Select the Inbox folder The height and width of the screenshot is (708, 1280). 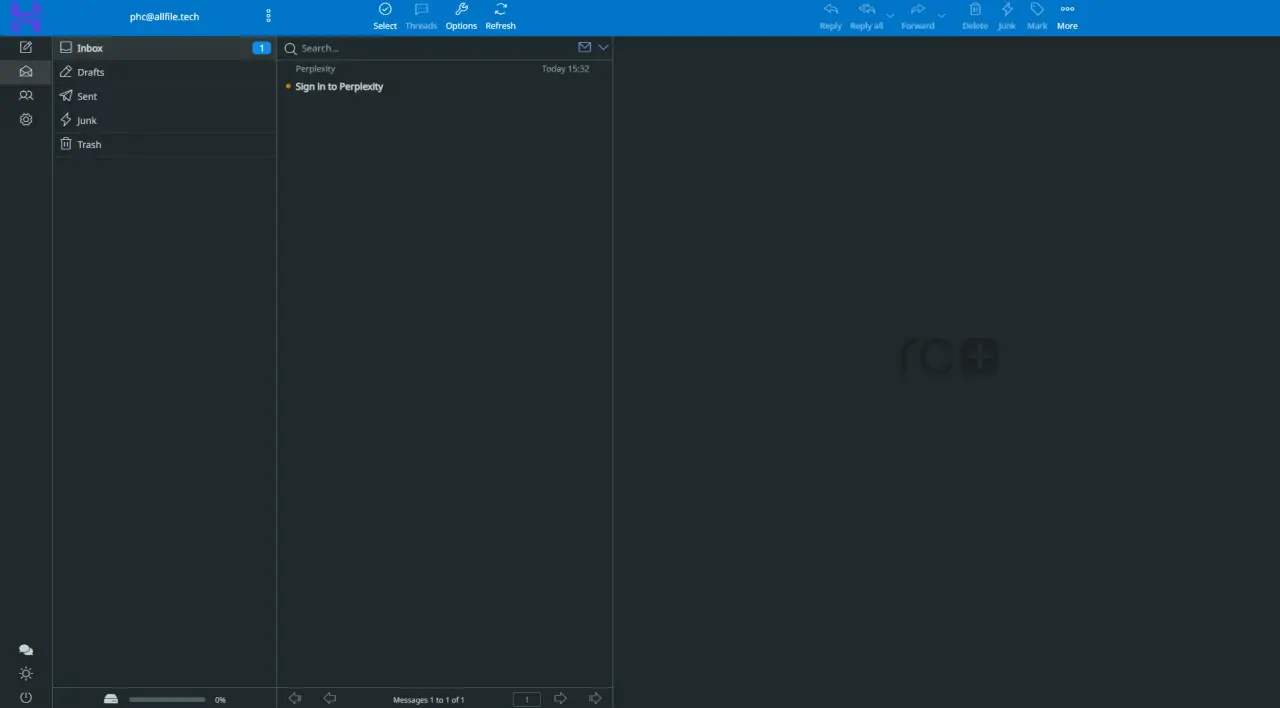[x=165, y=48]
